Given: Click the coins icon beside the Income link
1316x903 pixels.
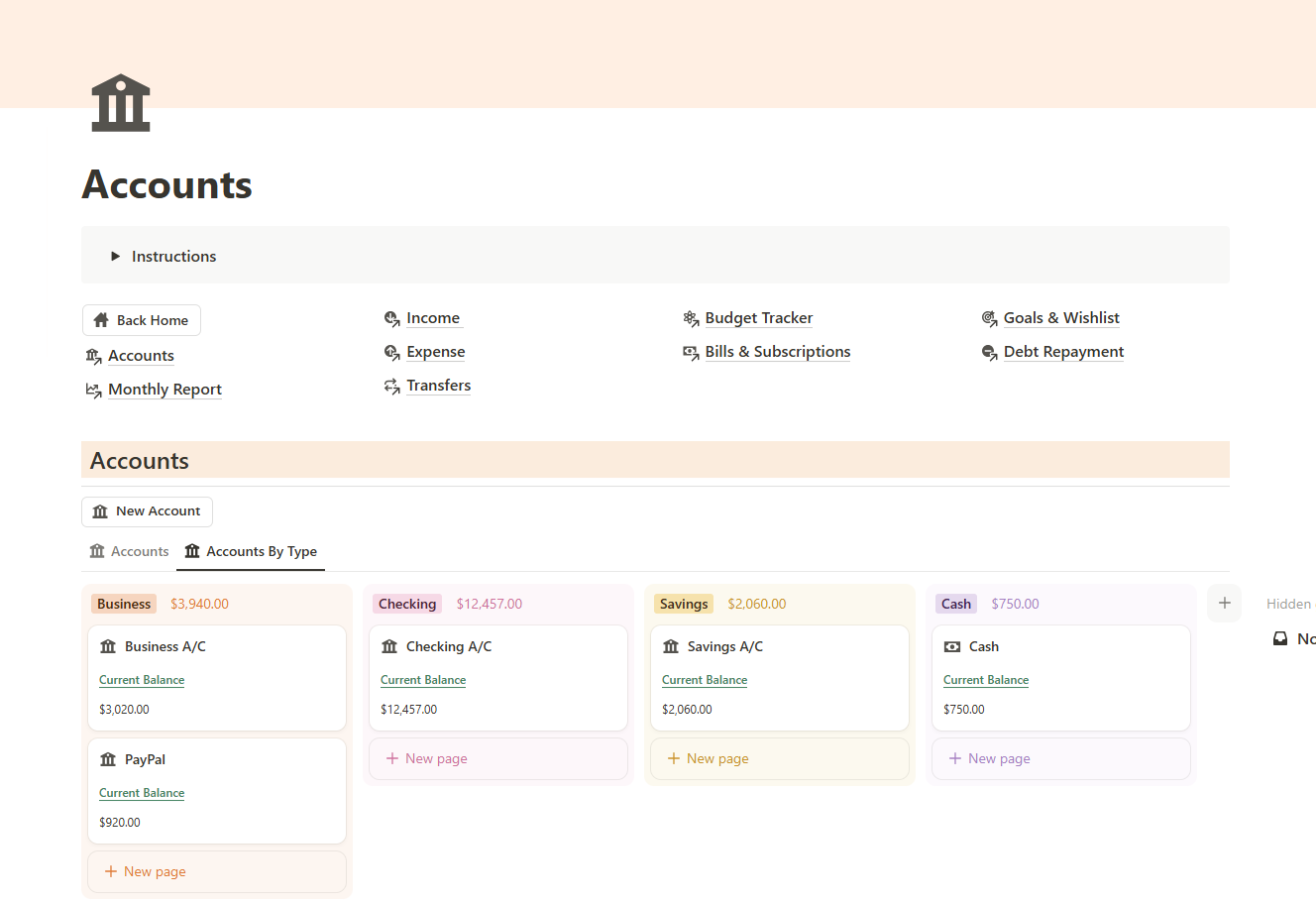Looking at the screenshot, I should pyautogui.click(x=392, y=317).
